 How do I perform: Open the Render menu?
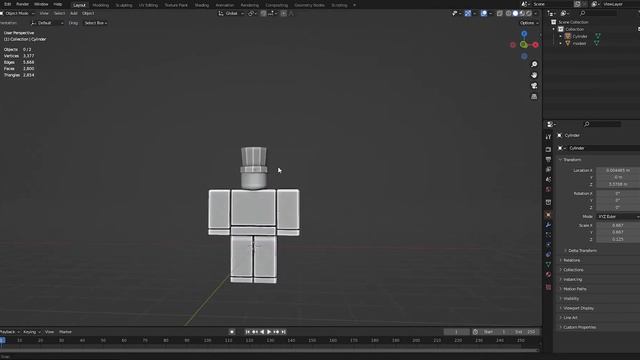click(22, 4)
